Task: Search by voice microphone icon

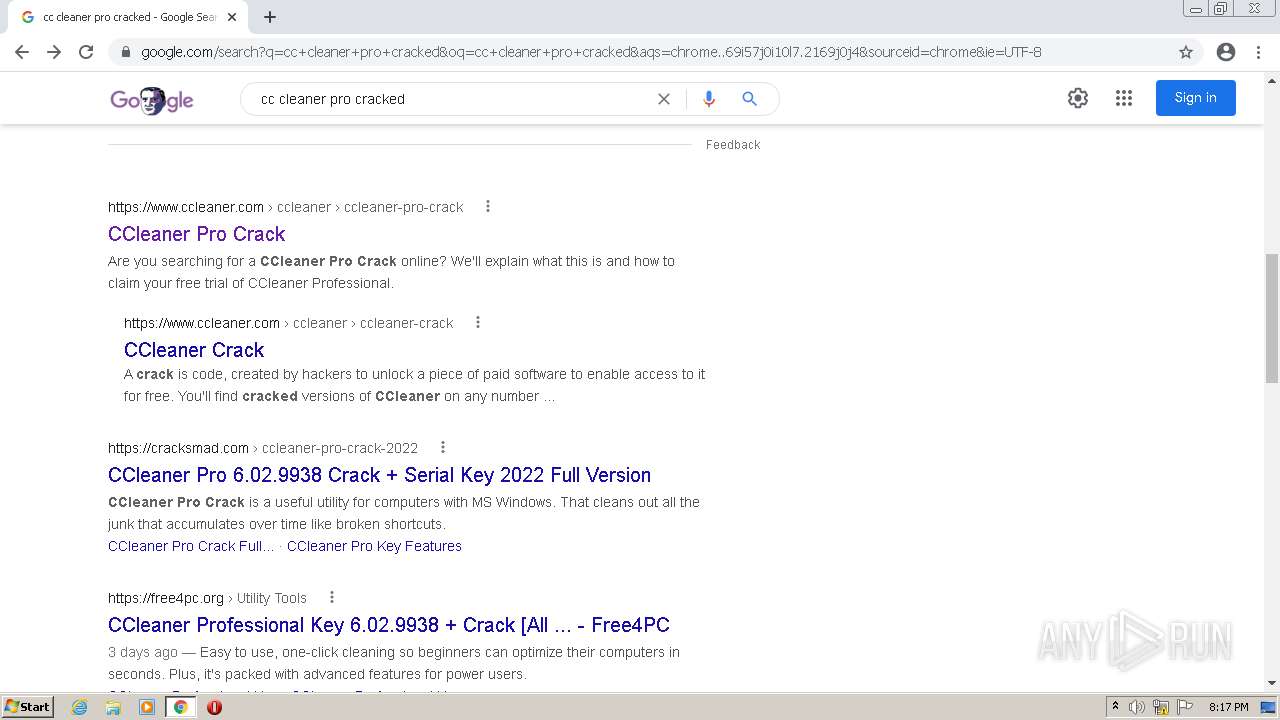Action: click(708, 99)
